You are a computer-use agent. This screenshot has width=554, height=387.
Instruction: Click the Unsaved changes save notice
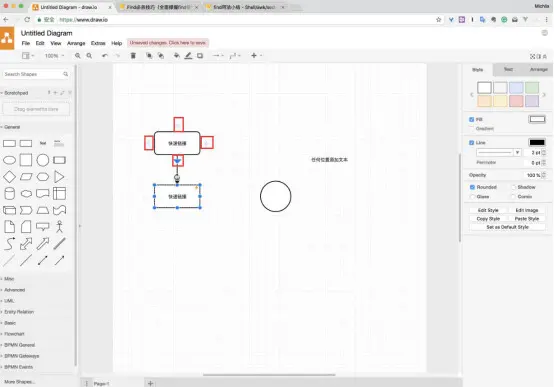168,43
